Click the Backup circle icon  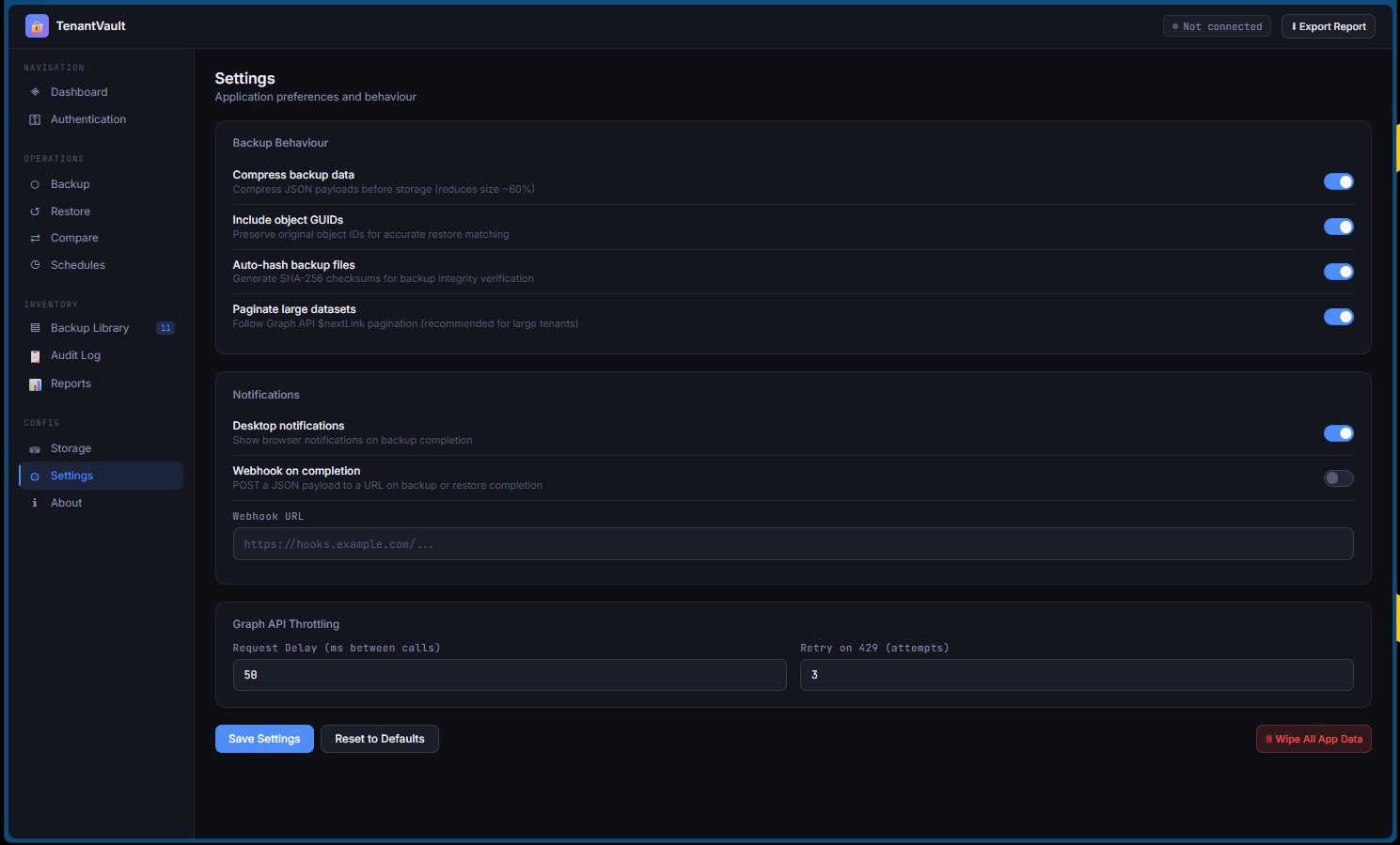pos(35,184)
